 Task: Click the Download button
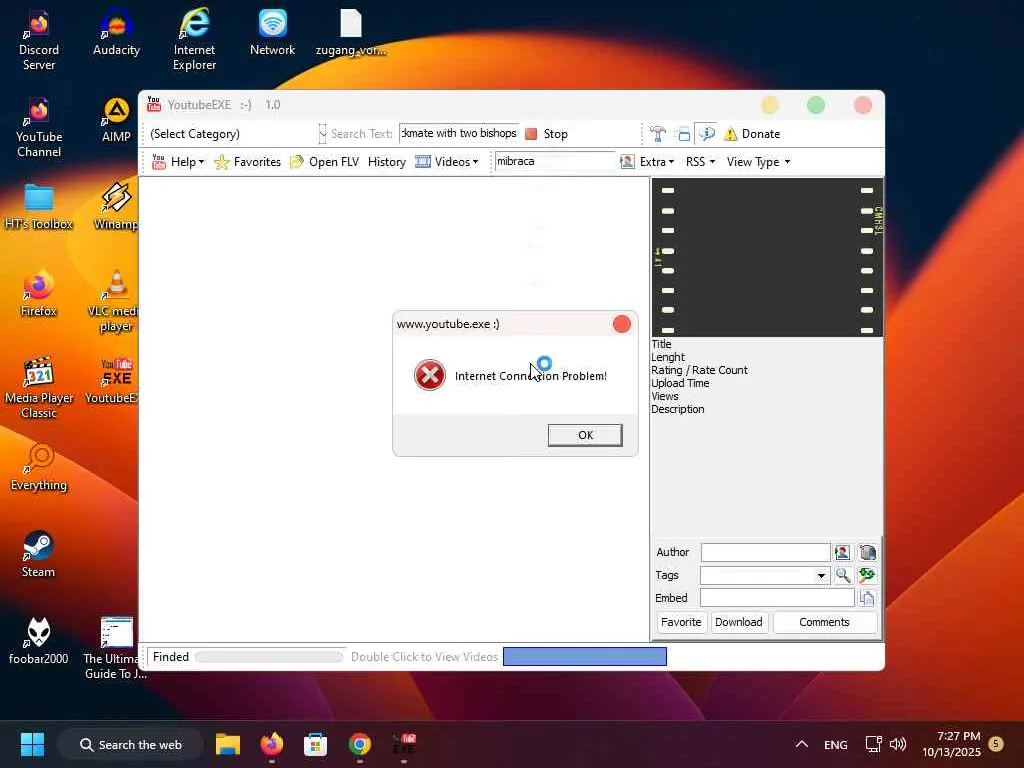pos(738,622)
